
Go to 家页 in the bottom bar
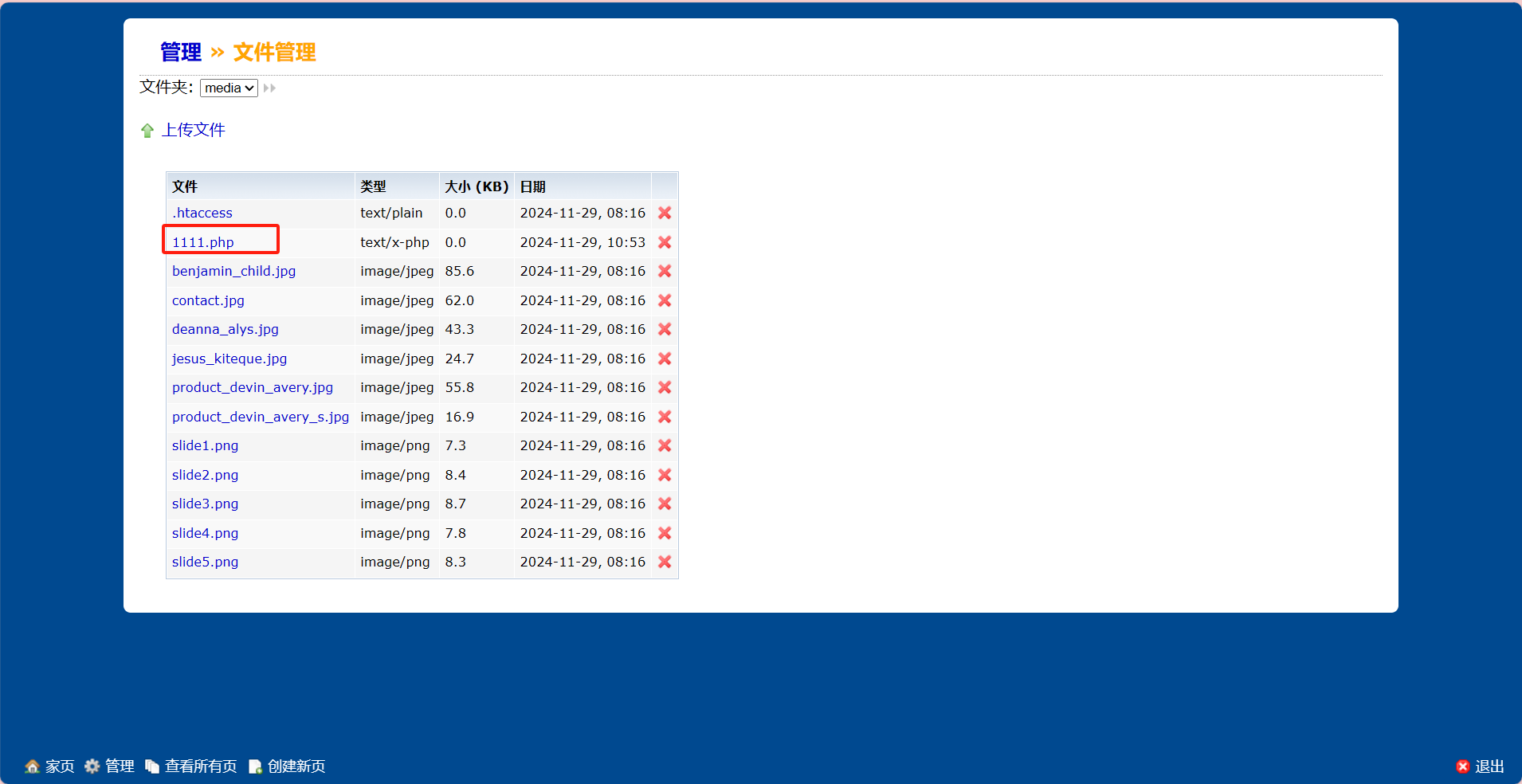click(60, 766)
